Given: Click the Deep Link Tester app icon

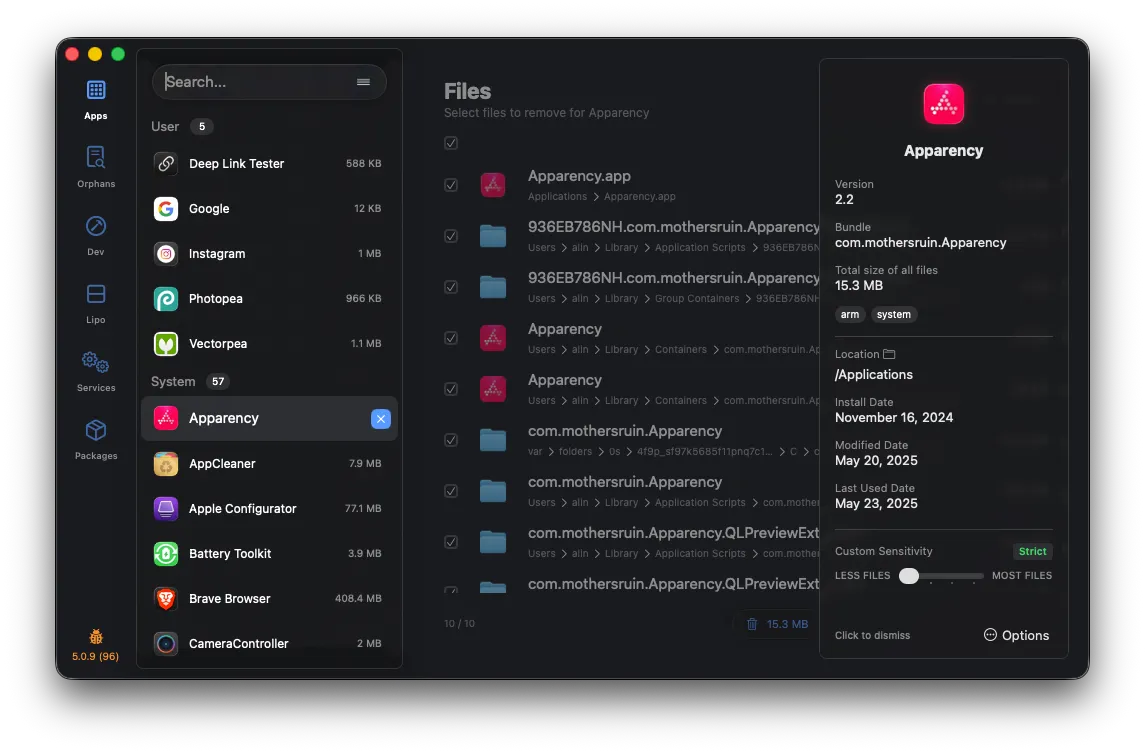Looking at the screenshot, I should pos(166,164).
